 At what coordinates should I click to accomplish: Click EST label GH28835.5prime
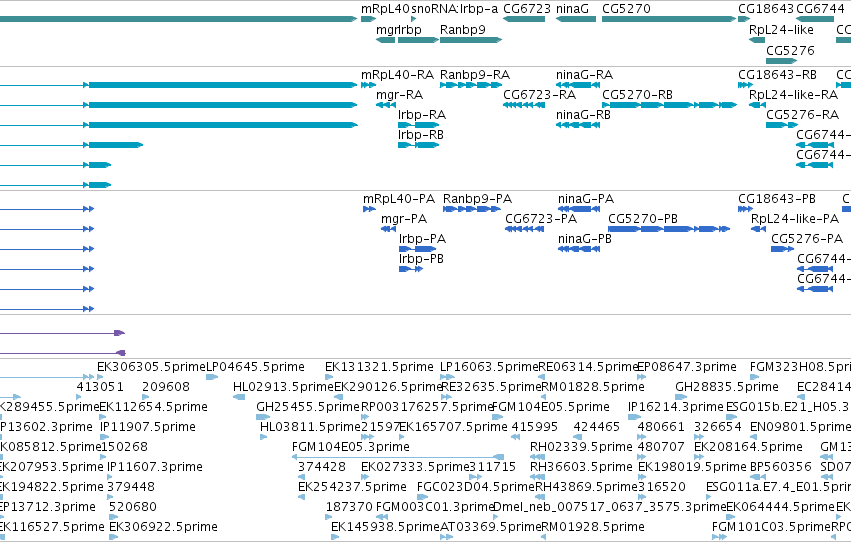tap(727, 387)
